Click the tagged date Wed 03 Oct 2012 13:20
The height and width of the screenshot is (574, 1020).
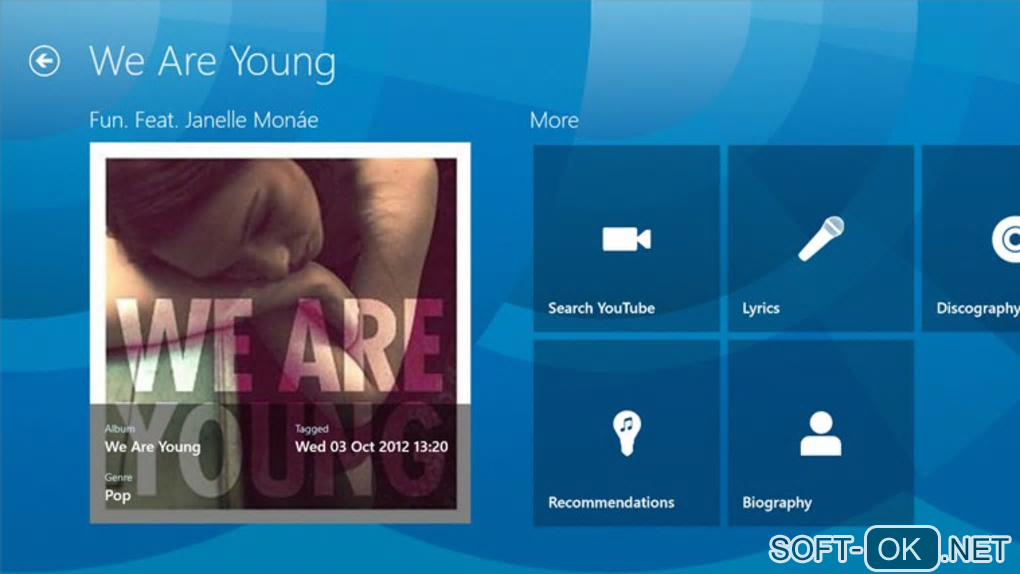(371, 446)
